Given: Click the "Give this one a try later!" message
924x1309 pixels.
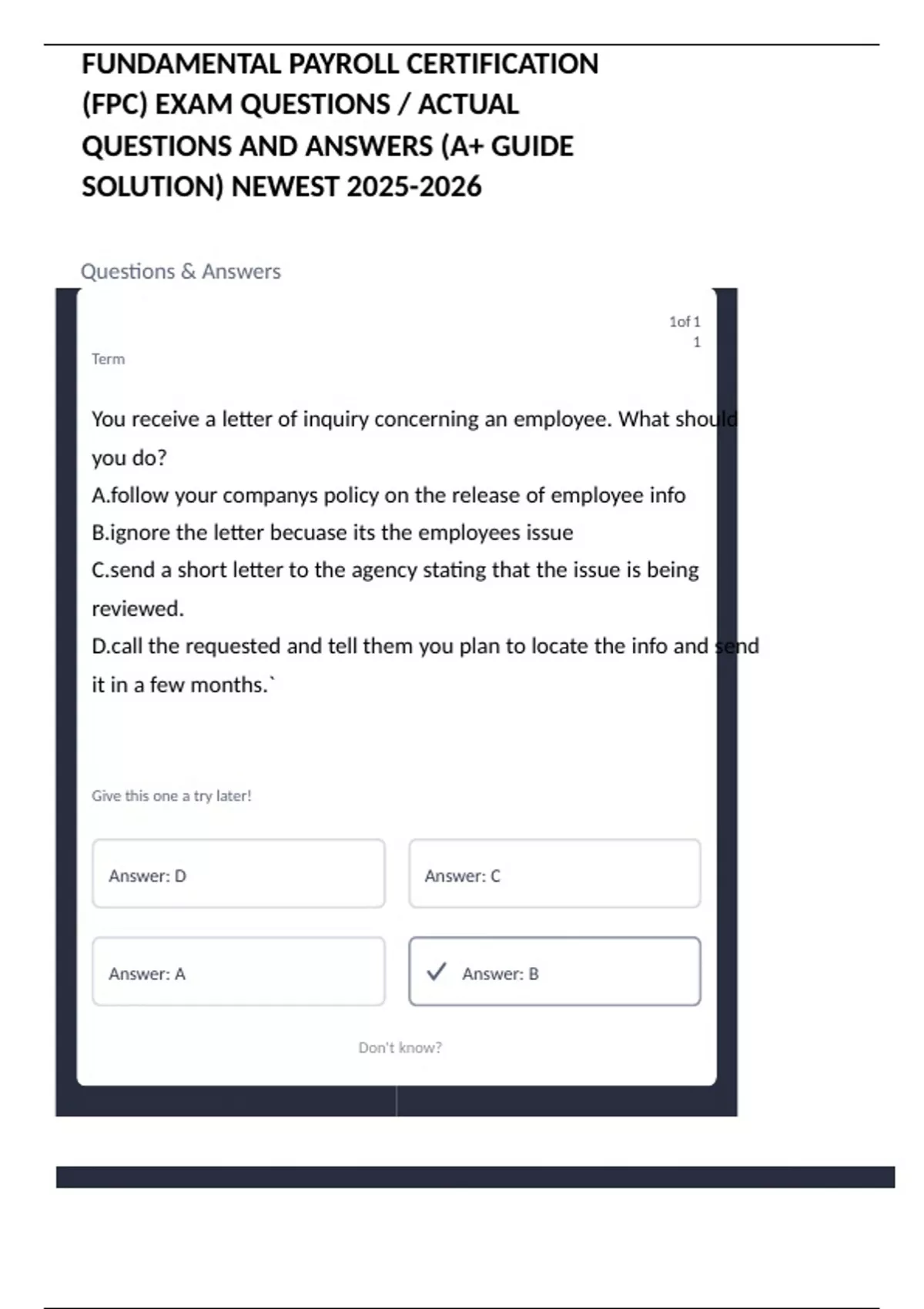Looking at the screenshot, I should tap(171, 795).
